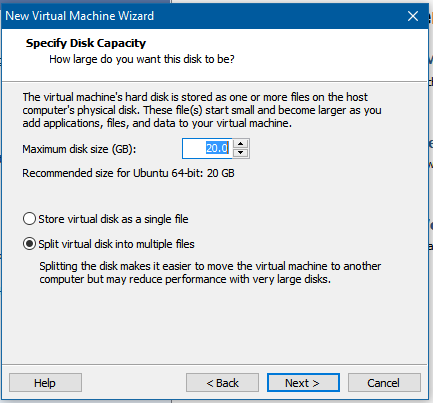Viewport: 433px width, 403px height.
Task: Click the highlighted 20.0 disk size value
Action: (x=217, y=148)
